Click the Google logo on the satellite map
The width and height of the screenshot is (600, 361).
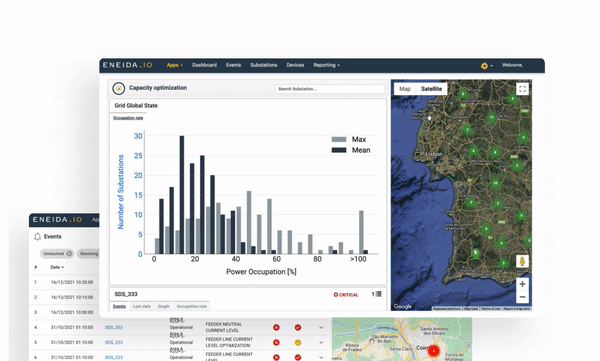(403, 306)
